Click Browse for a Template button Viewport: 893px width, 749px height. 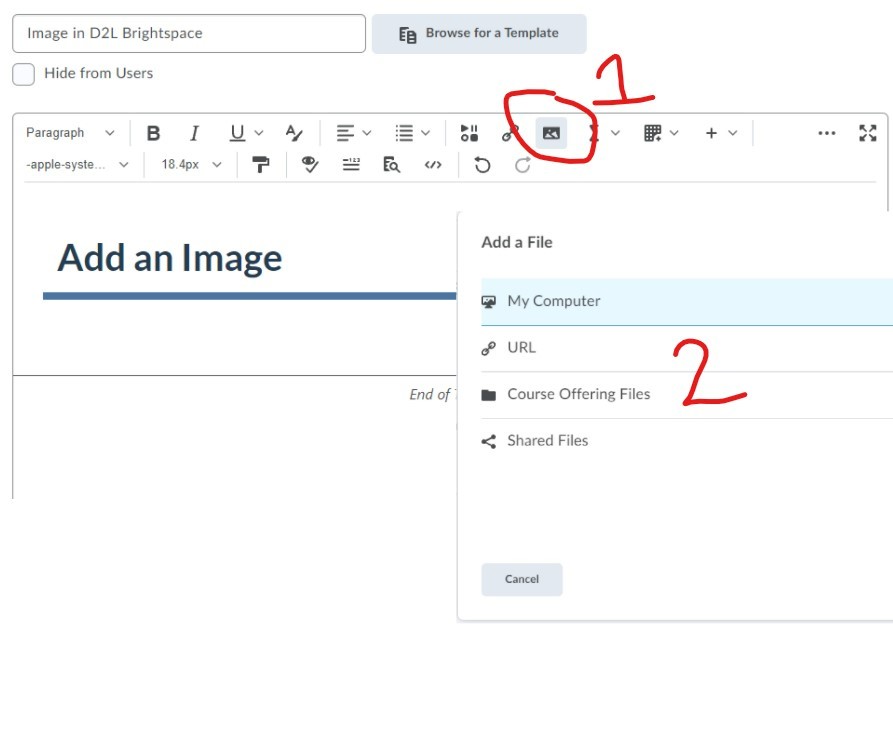pos(479,34)
